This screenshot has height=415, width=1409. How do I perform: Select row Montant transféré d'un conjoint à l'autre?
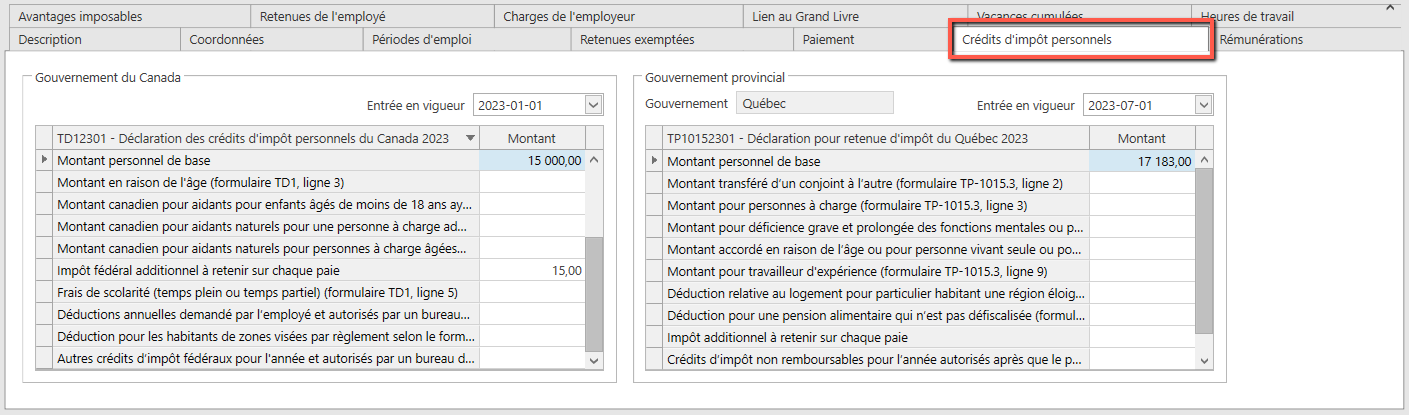click(x=876, y=182)
